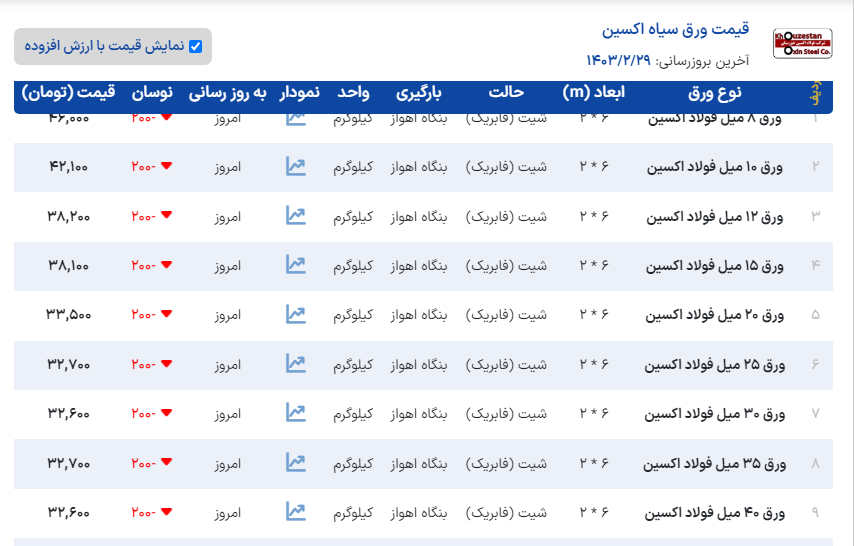Show chart icon for 15 mm Oxin sheet
Viewport: 854px width, 546px height.
tap(295, 265)
